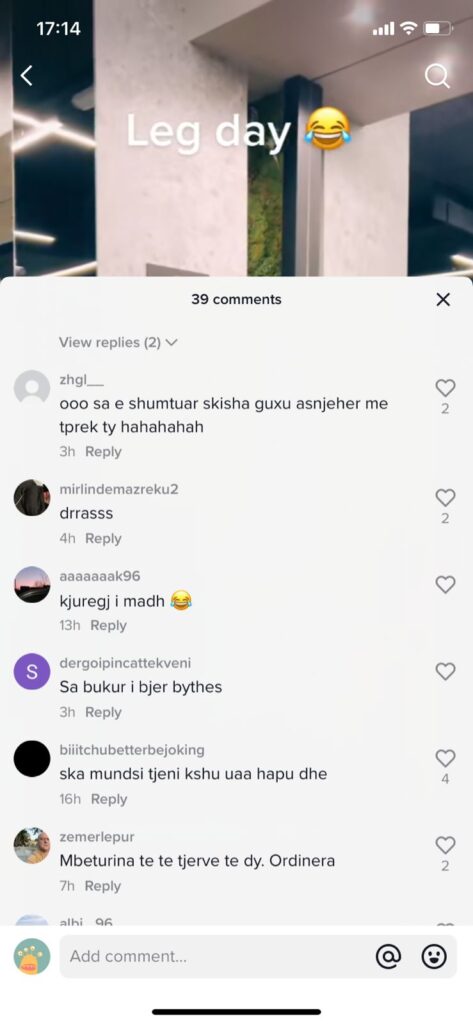Open username biiitchubetterbejoking
Image resolution: width=473 pixels, height=1024 pixels.
click(132, 750)
